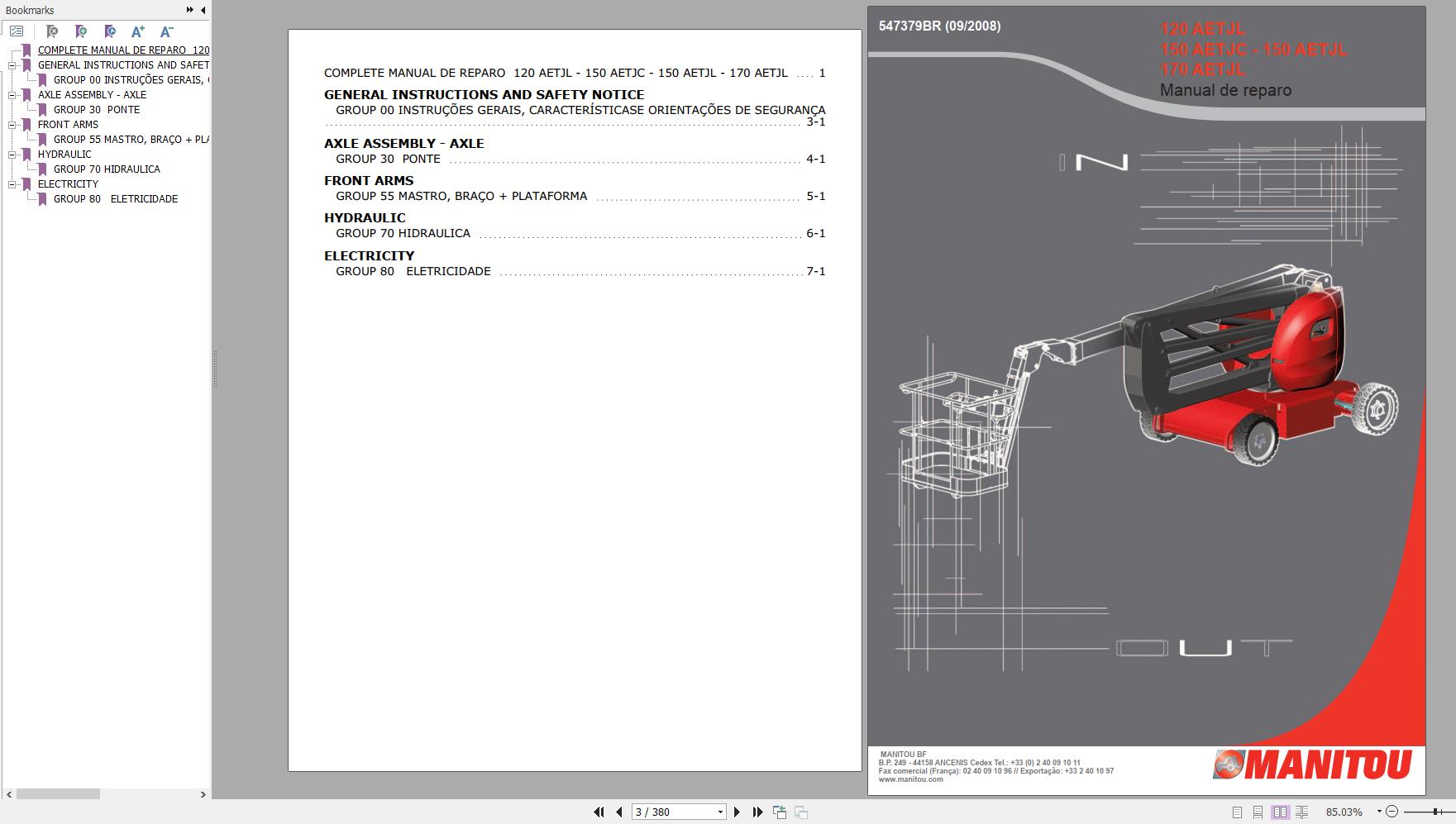
Task: Collapse the Bookmarks panel with the arrow
Action: point(203,11)
